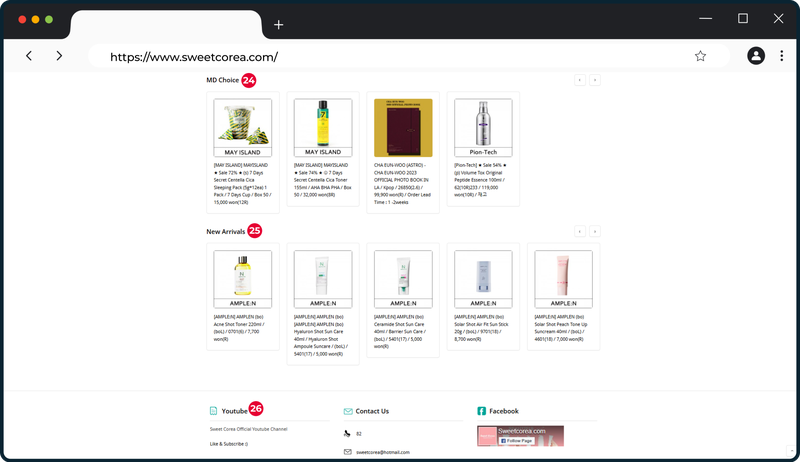Screen dimensions: 800x462
Task: Open the MD Choice section heading
Action: pyautogui.click(x=222, y=80)
